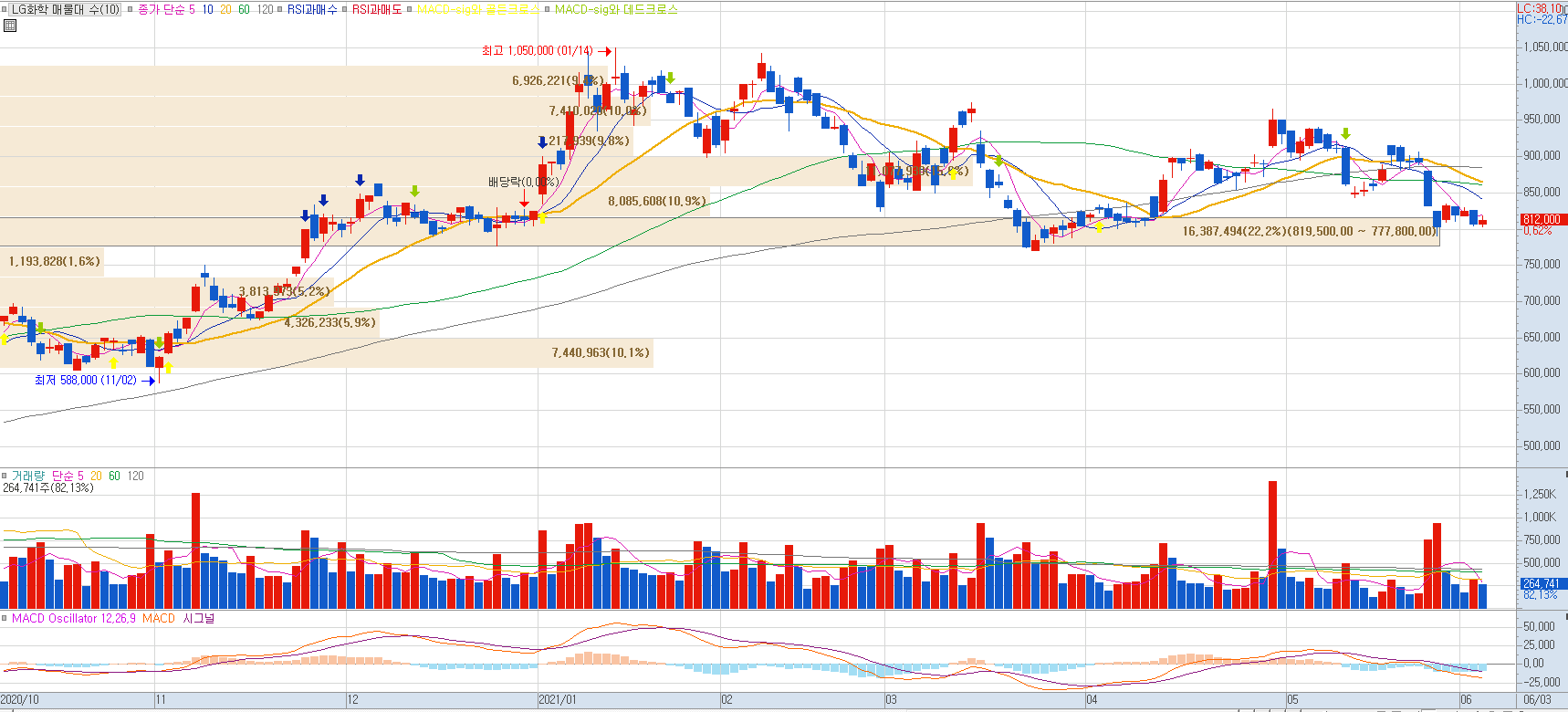Click the 2021/01 date axis label
The width and height of the screenshot is (1568, 712).
tap(558, 700)
